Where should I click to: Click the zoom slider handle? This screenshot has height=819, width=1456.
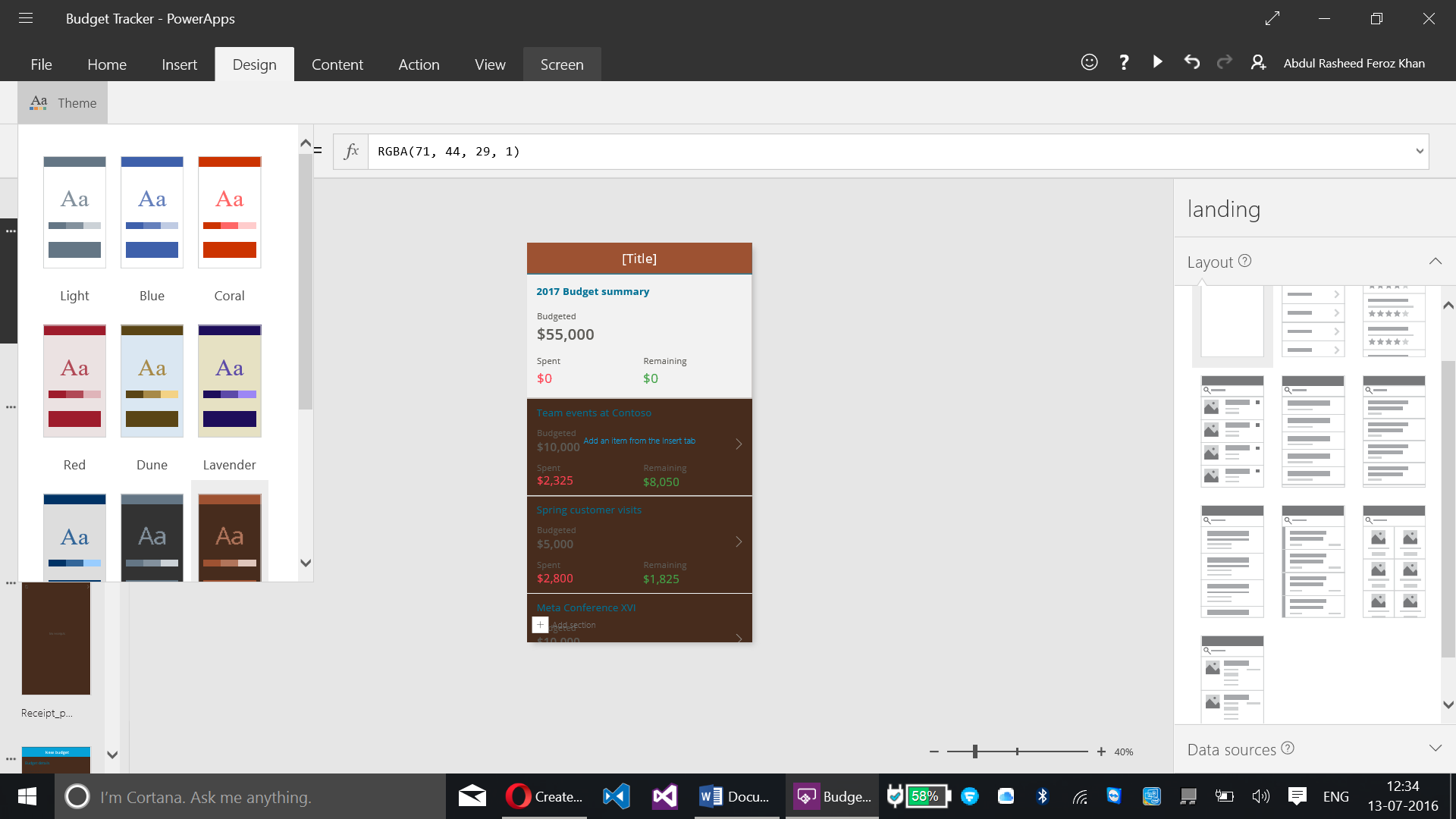(x=975, y=752)
